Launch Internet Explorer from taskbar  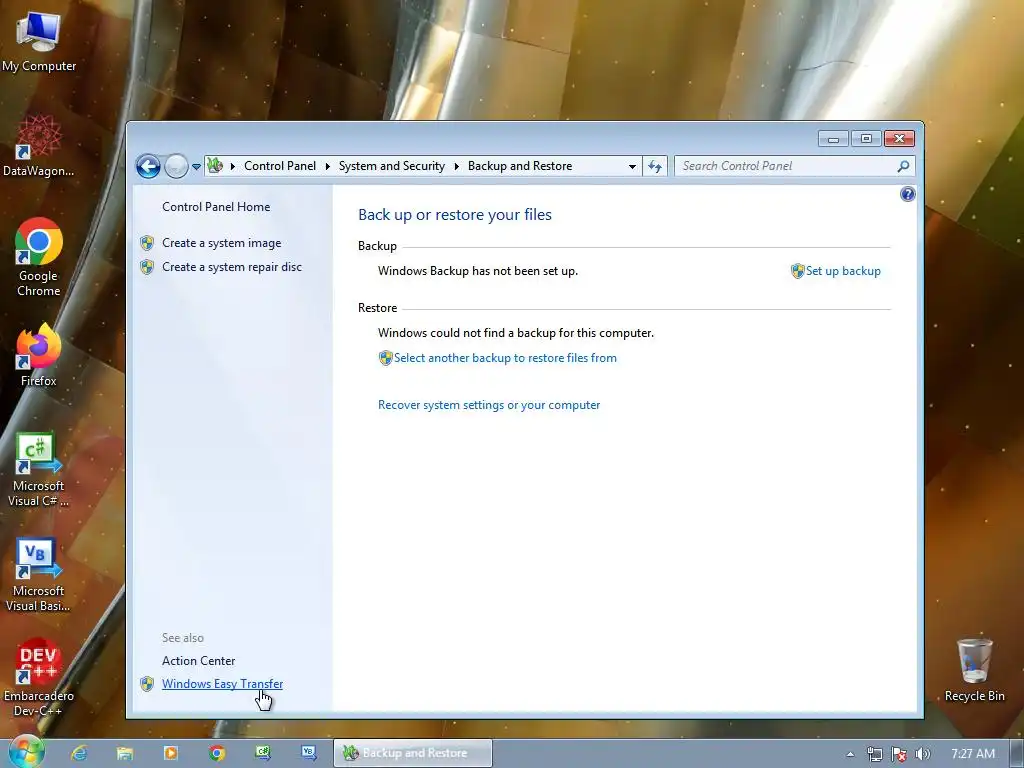point(79,753)
